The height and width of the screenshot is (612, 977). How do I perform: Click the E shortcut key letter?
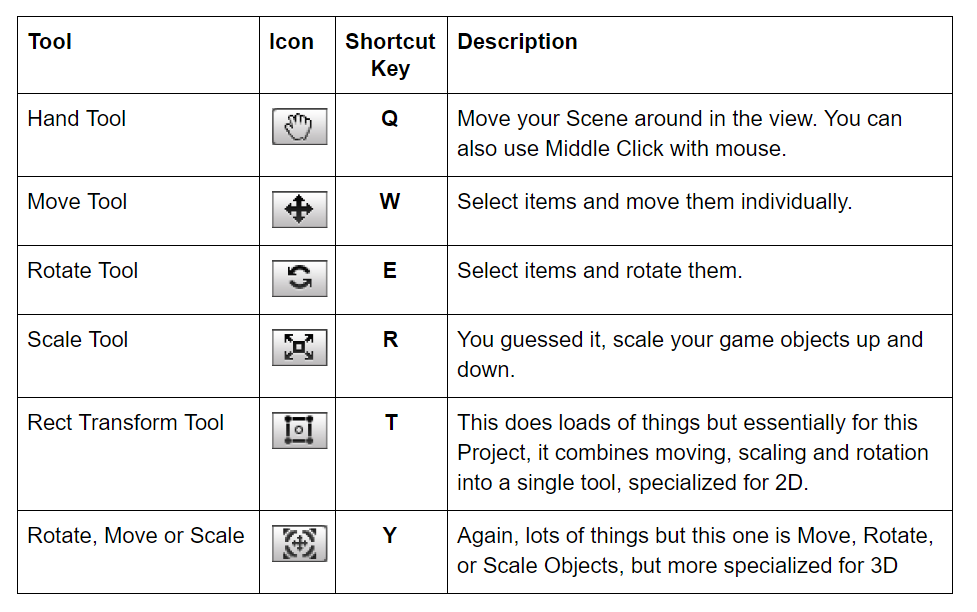coord(390,271)
